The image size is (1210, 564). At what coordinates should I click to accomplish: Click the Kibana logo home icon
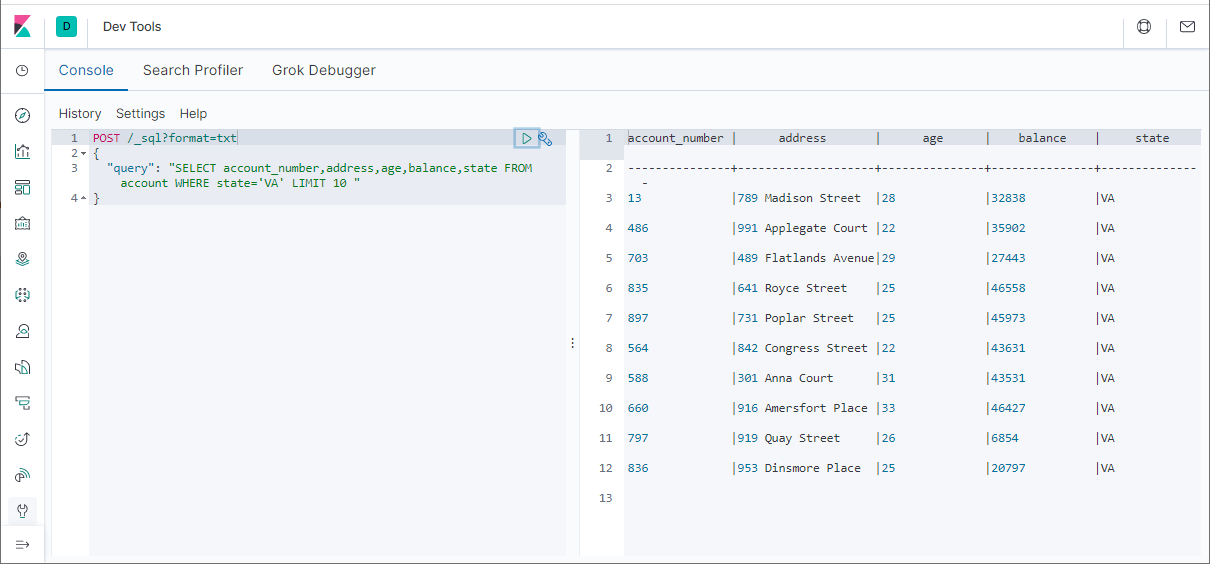(x=23, y=27)
